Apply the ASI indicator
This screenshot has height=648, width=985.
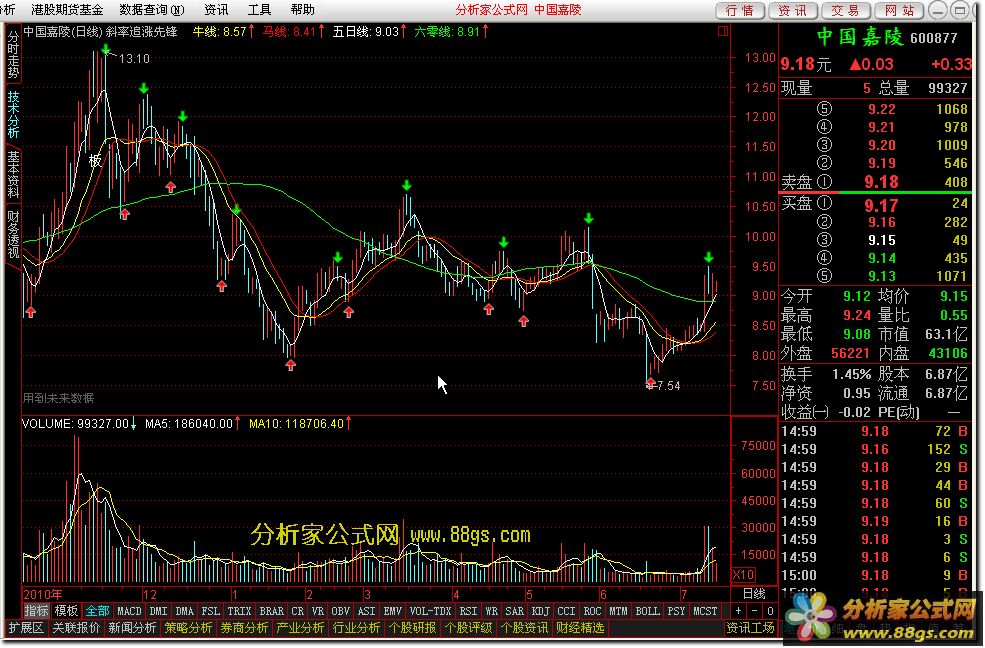click(366, 611)
